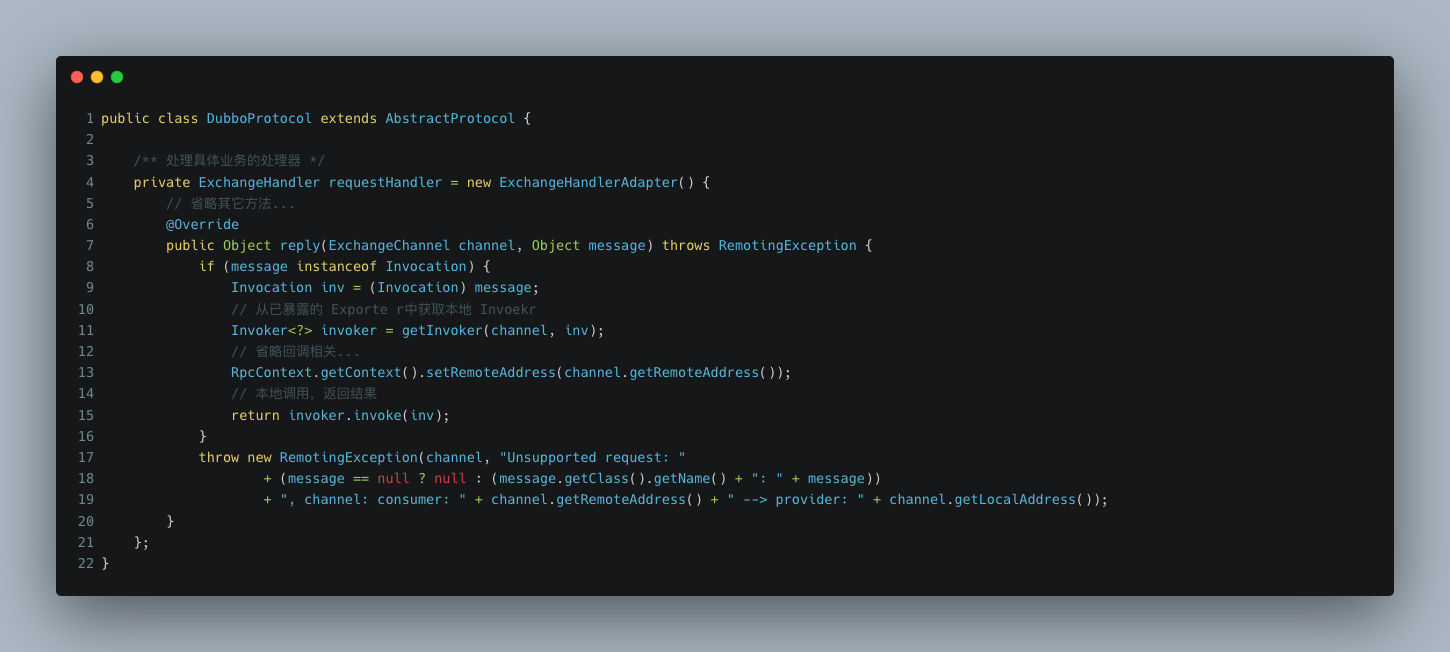Click getLocalAddress call on line 19
This screenshot has height=652, width=1450.
pyautogui.click(x=1015, y=499)
